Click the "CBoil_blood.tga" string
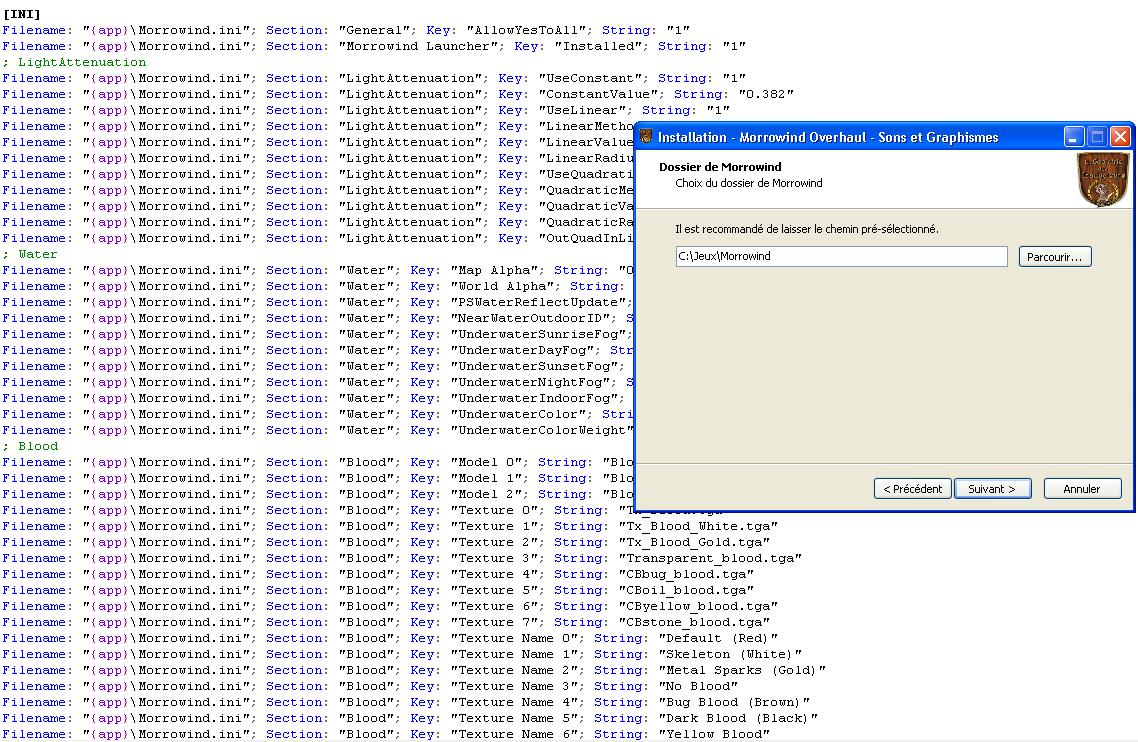 pos(686,590)
